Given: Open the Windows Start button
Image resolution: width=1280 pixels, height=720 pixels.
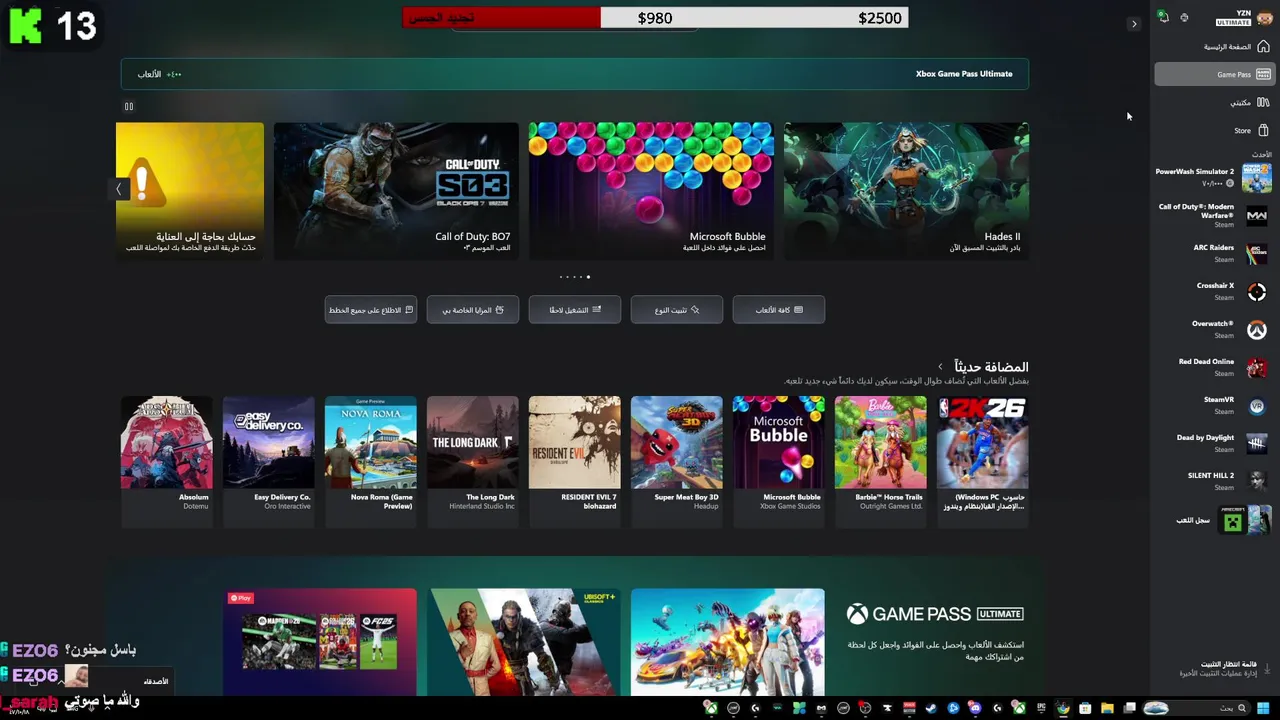Looking at the screenshot, I should pyautogui.click(x=1261, y=708).
